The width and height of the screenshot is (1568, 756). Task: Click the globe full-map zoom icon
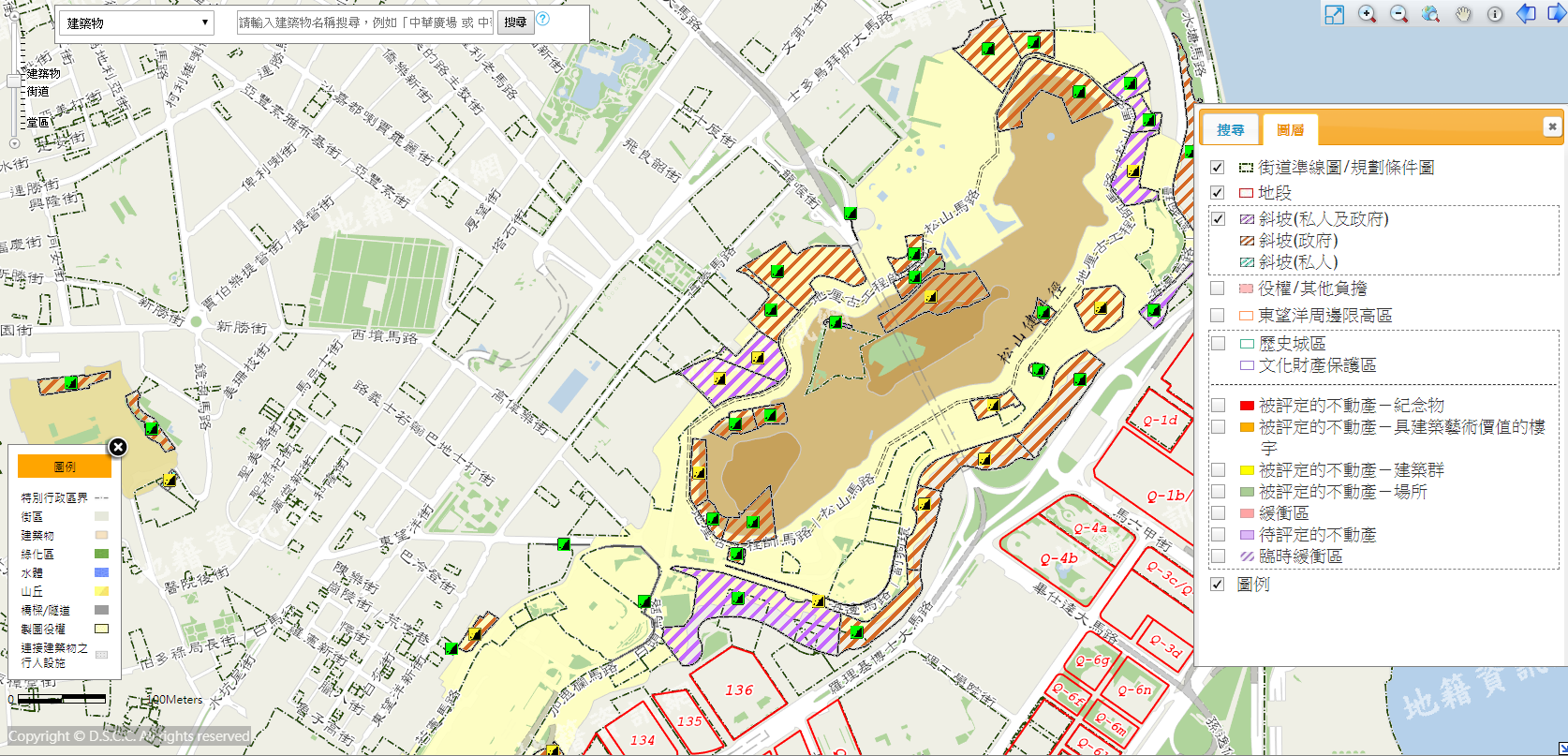pyautogui.click(x=1430, y=14)
